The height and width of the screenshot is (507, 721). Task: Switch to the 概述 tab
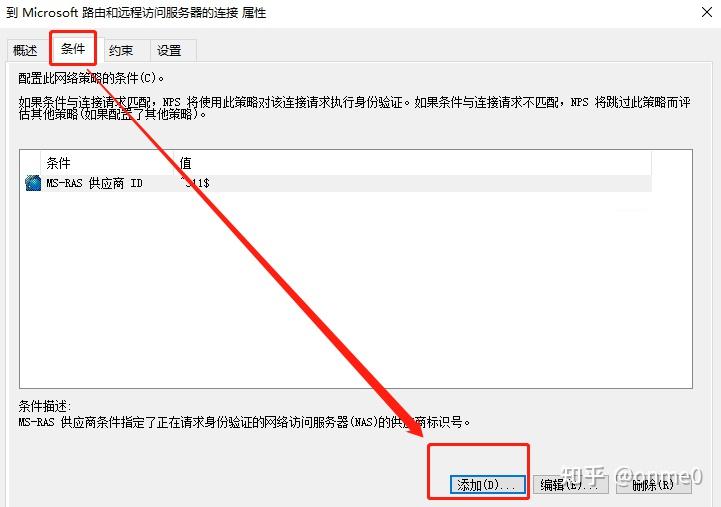pyautogui.click(x=26, y=51)
